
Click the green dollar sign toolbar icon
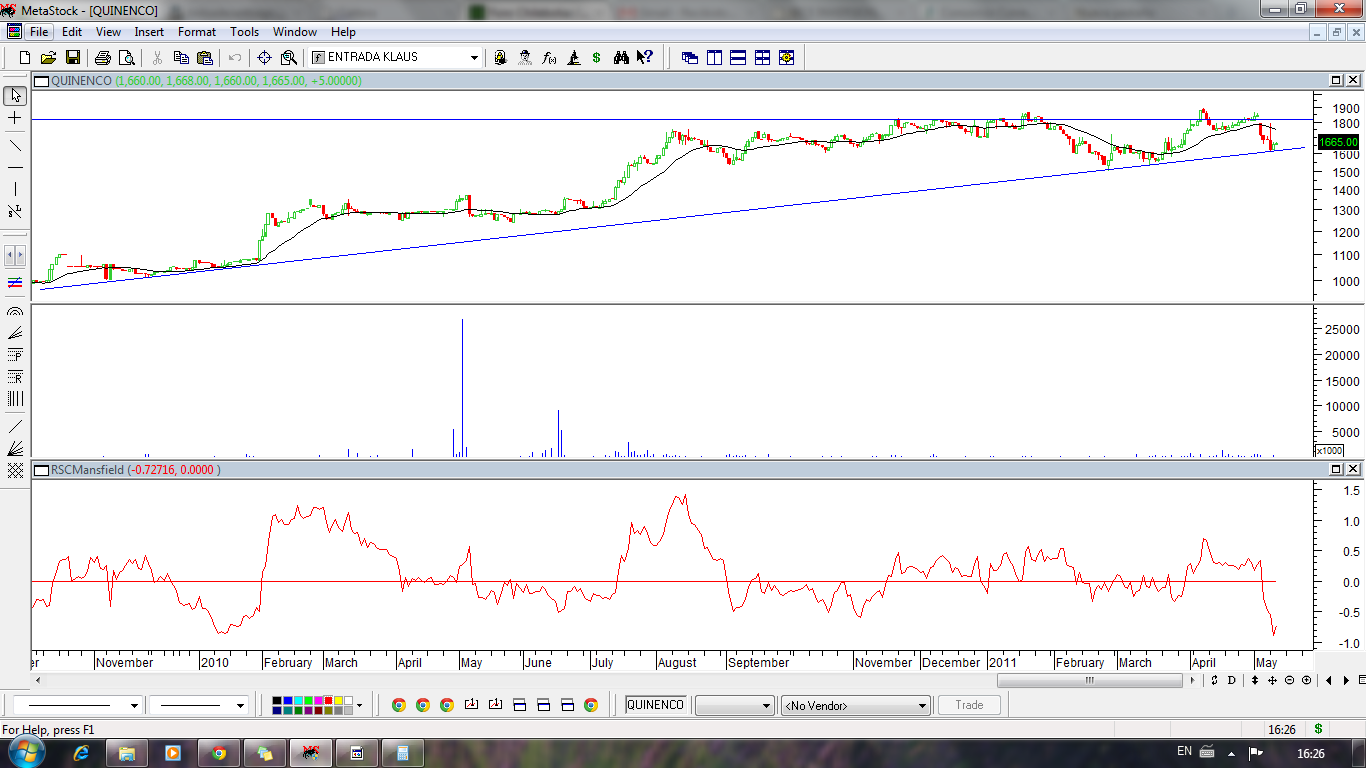tap(597, 58)
